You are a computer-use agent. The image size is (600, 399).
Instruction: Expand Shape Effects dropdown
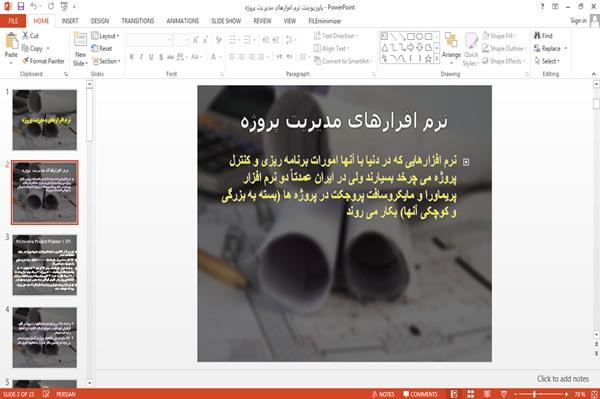(504, 61)
